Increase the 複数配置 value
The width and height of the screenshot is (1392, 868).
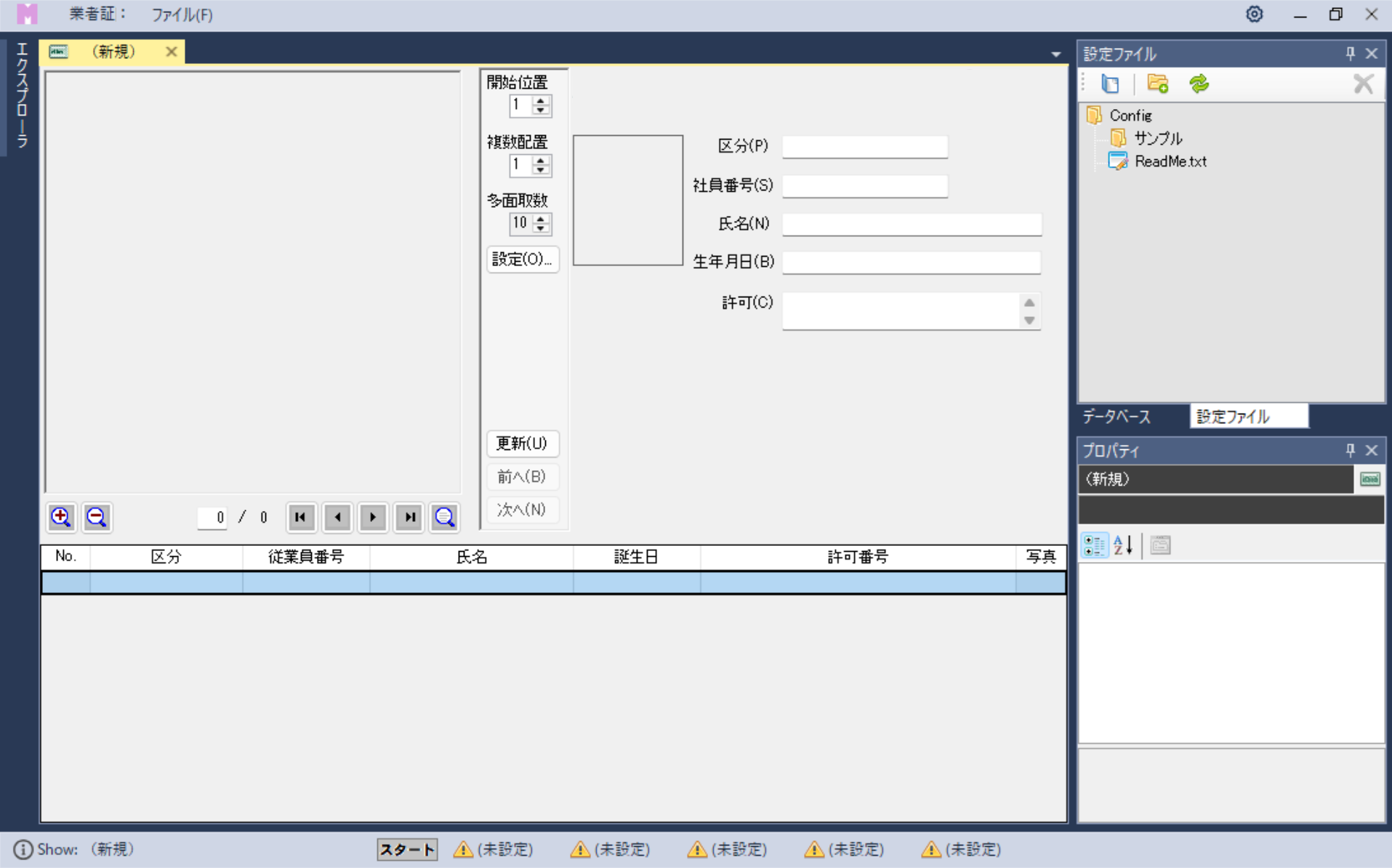pos(540,160)
